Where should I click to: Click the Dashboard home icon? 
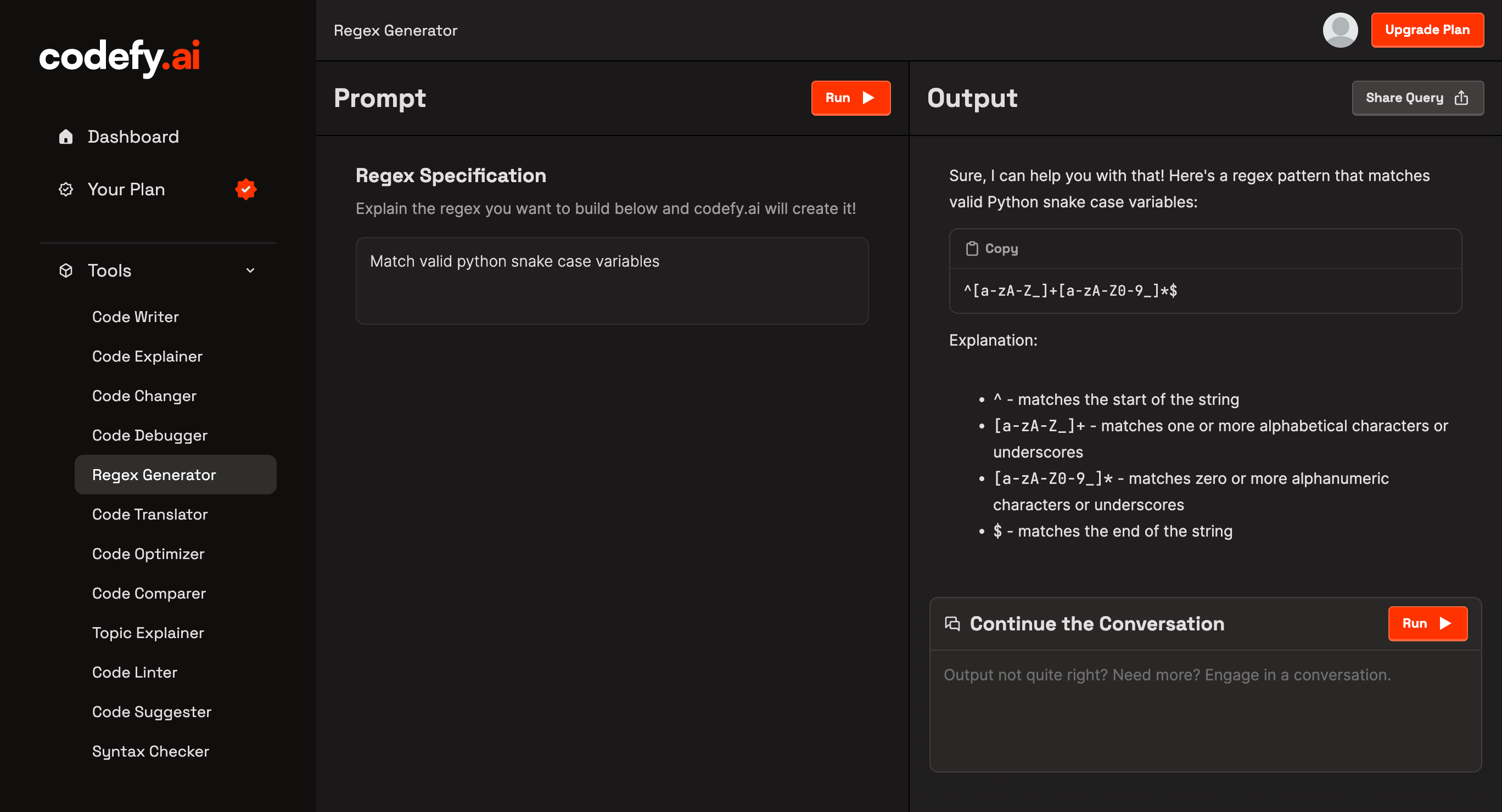point(66,137)
